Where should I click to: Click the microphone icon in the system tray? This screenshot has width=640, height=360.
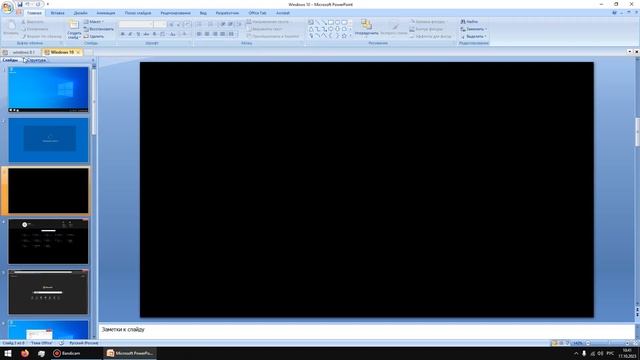pos(584,353)
